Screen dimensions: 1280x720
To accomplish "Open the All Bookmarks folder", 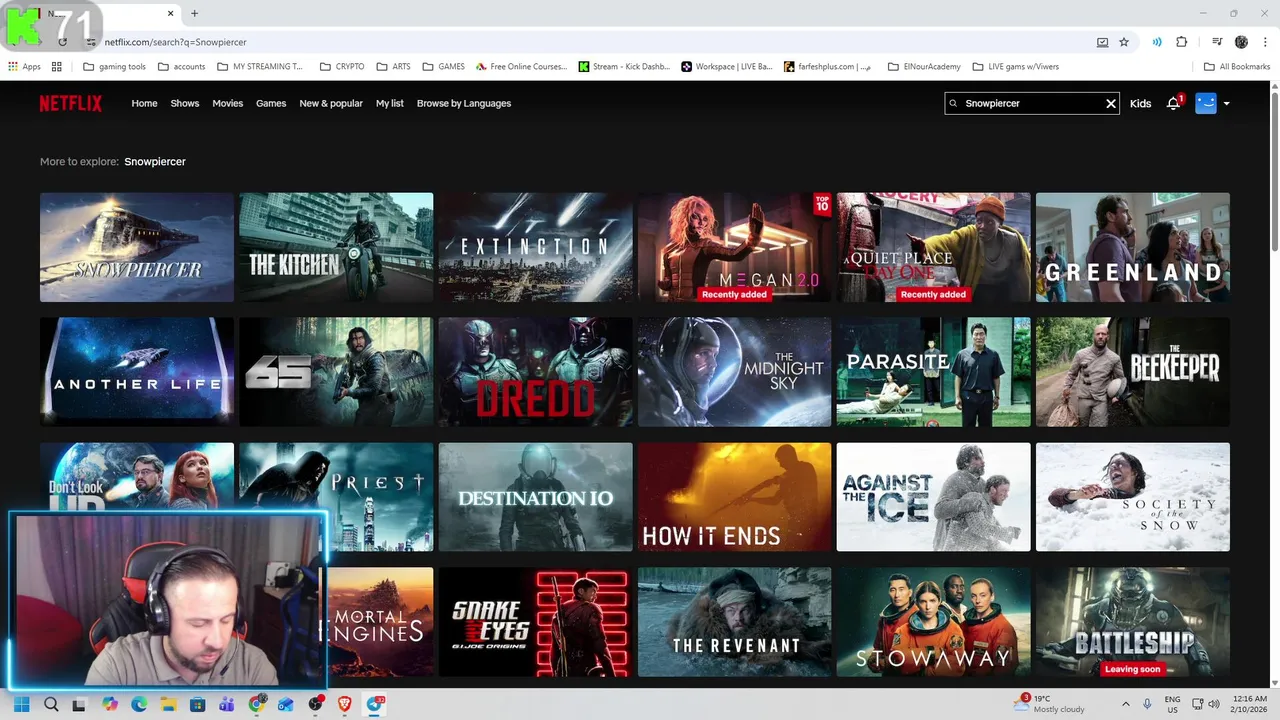I will tap(1237, 67).
